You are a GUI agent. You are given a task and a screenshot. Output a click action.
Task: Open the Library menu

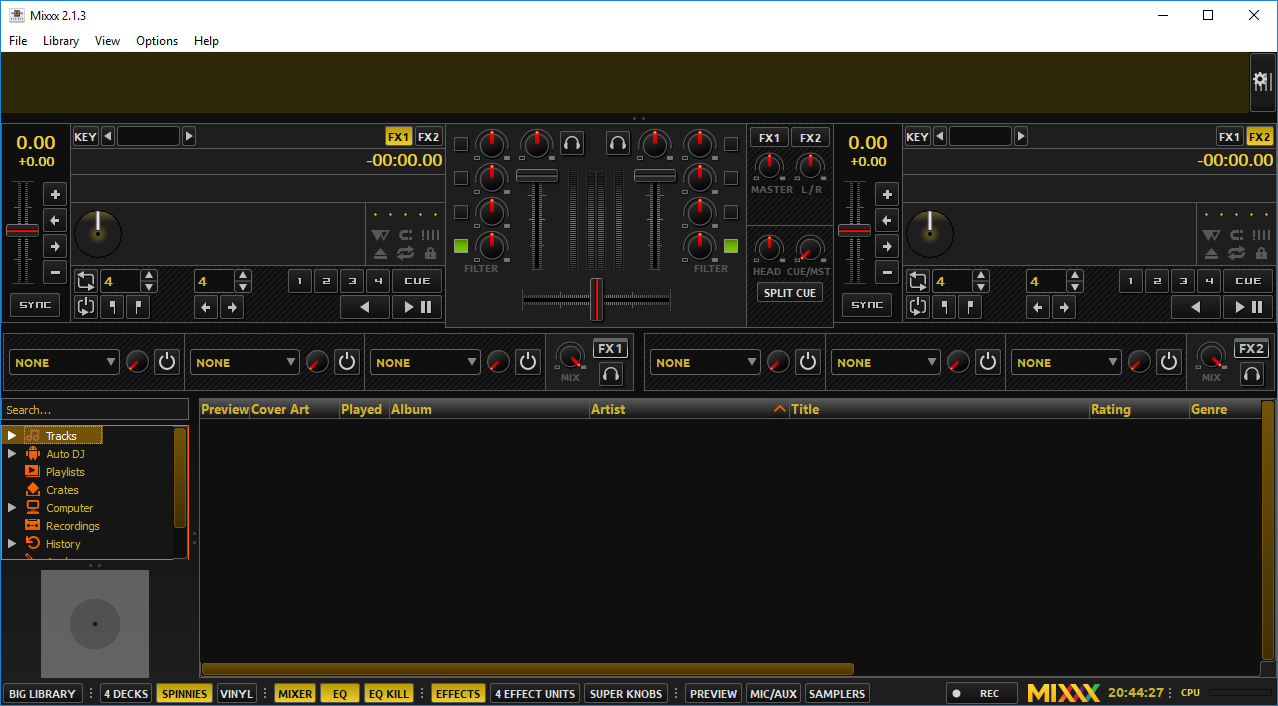click(x=61, y=41)
